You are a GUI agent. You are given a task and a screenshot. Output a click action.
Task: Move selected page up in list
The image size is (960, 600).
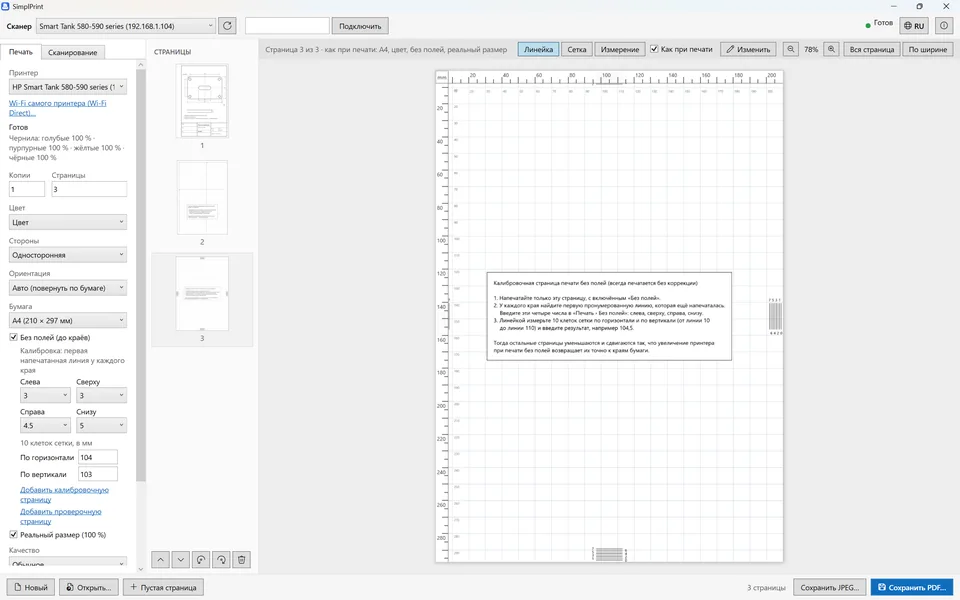click(x=160, y=560)
